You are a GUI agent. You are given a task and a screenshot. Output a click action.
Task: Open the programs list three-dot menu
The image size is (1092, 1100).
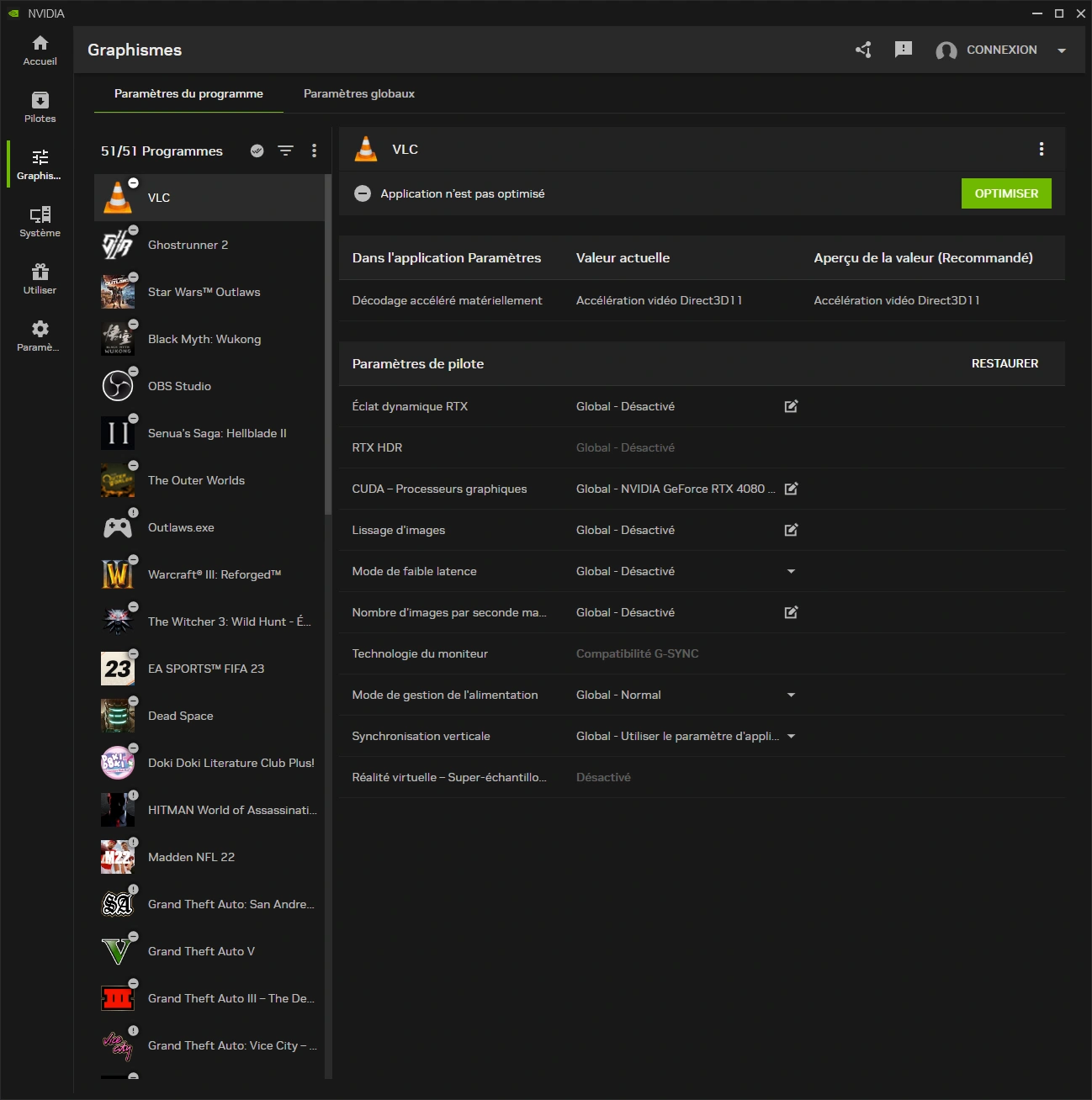pyautogui.click(x=315, y=151)
